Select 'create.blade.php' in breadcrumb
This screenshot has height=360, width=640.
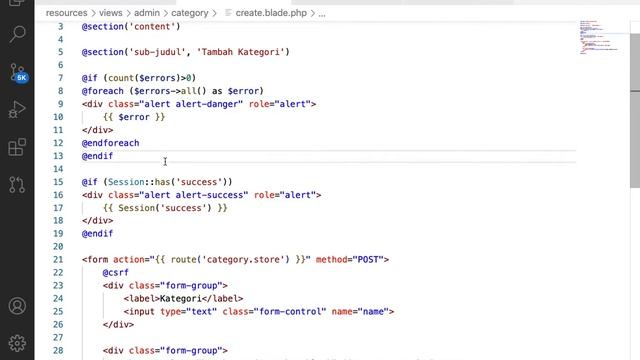point(271,13)
